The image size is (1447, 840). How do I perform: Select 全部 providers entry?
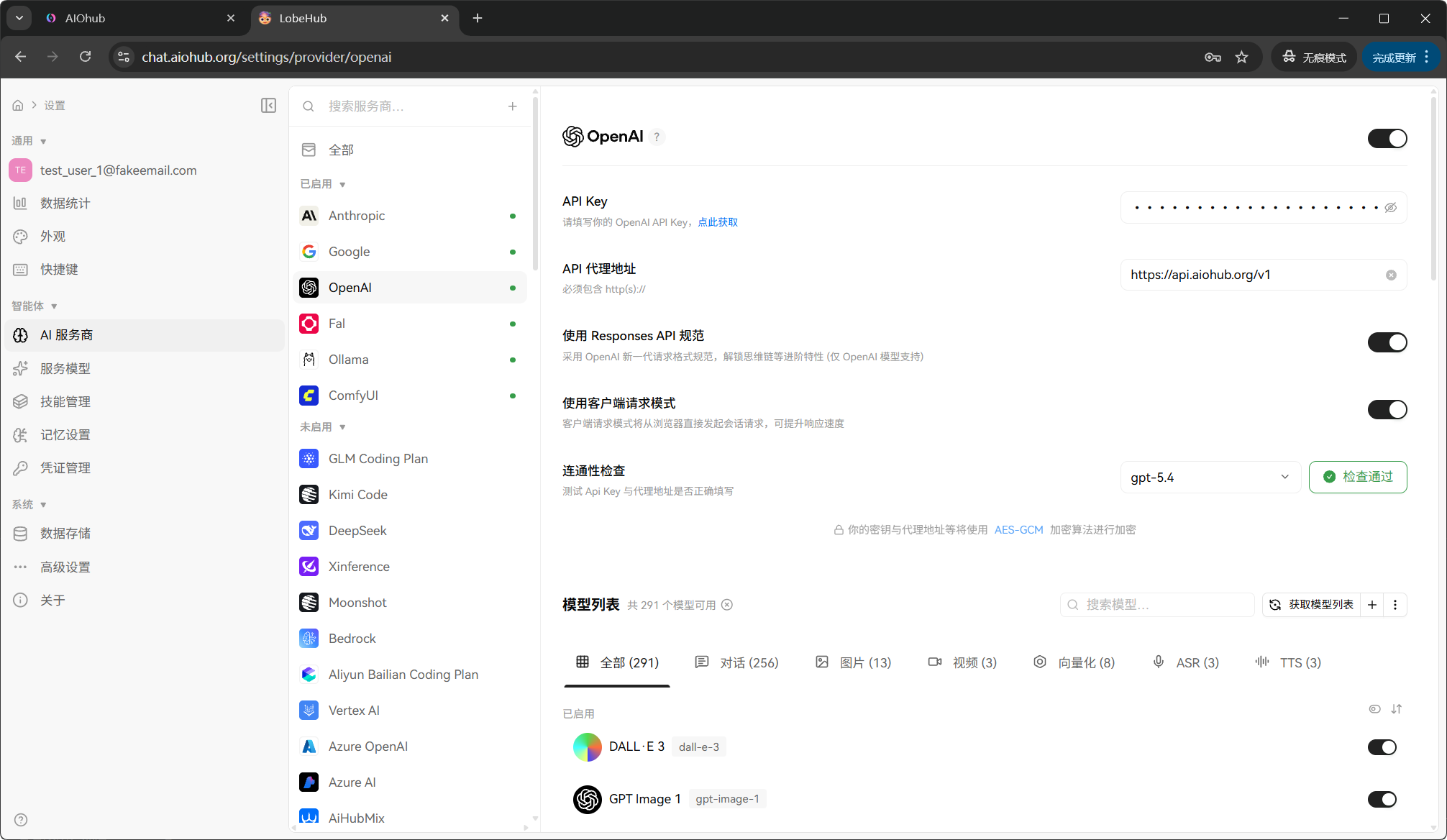pos(411,150)
